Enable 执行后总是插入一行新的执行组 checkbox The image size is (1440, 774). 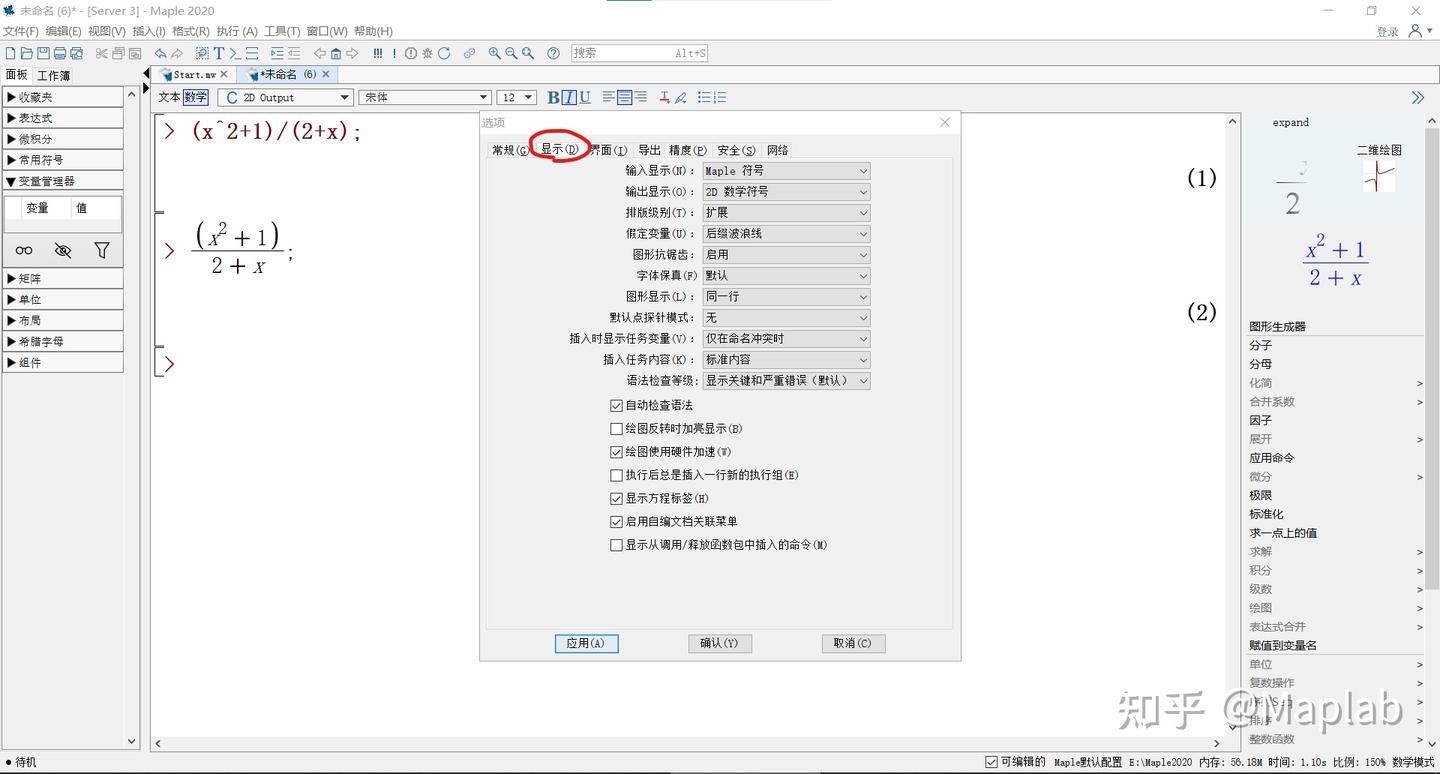point(617,475)
